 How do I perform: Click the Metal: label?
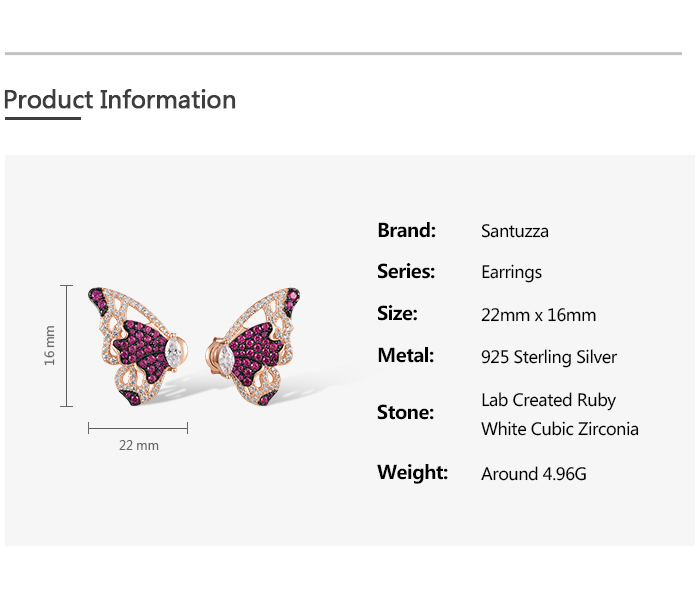point(405,356)
